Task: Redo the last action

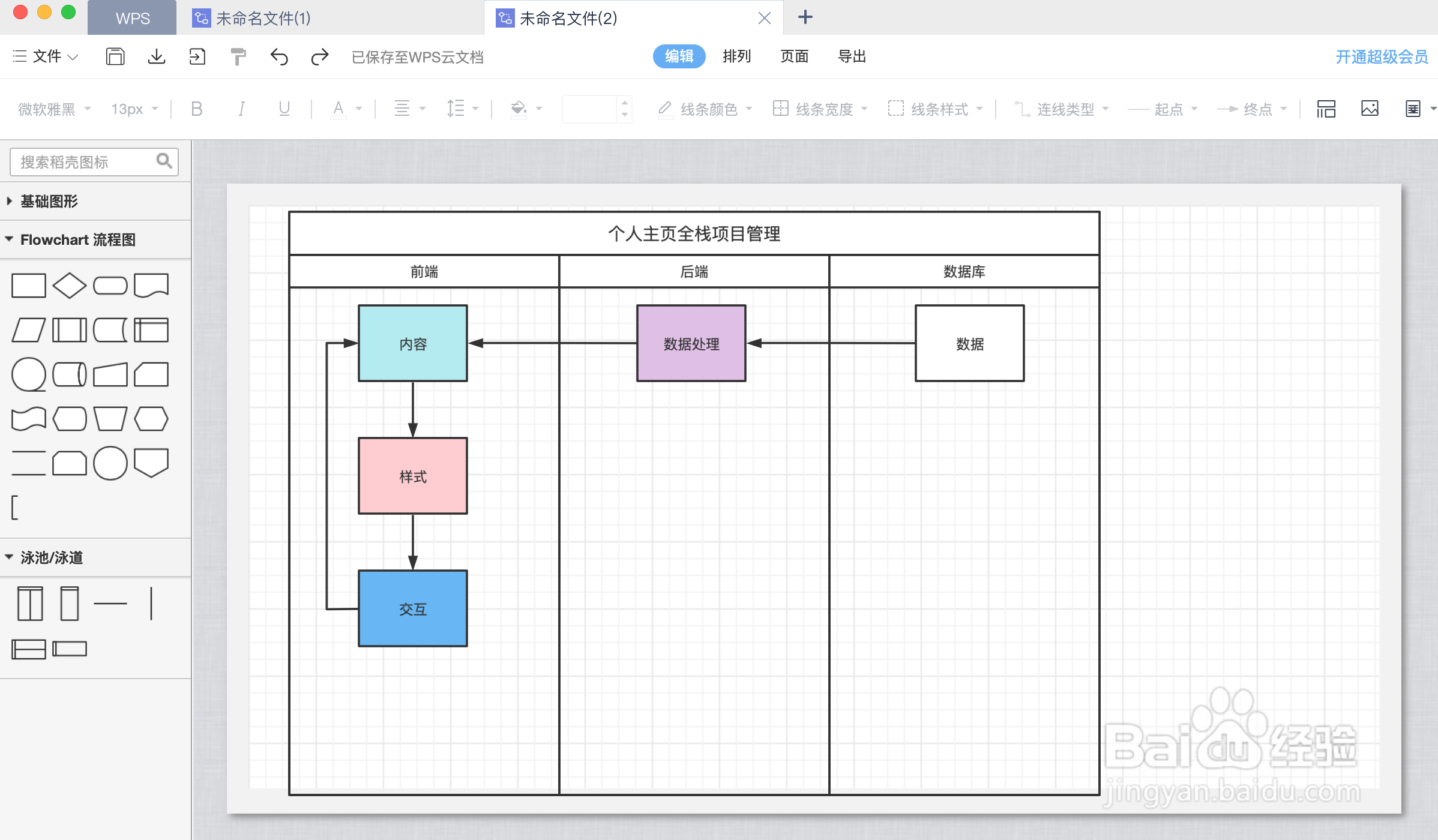Action: coord(320,56)
